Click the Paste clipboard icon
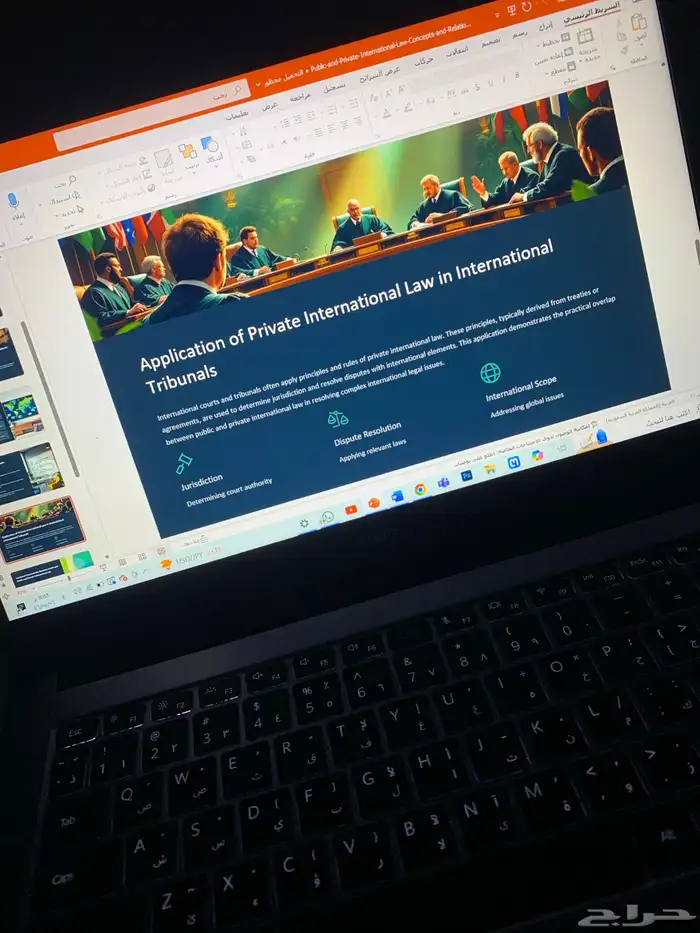This screenshot has width=700, height=933. tap(639, 23)
